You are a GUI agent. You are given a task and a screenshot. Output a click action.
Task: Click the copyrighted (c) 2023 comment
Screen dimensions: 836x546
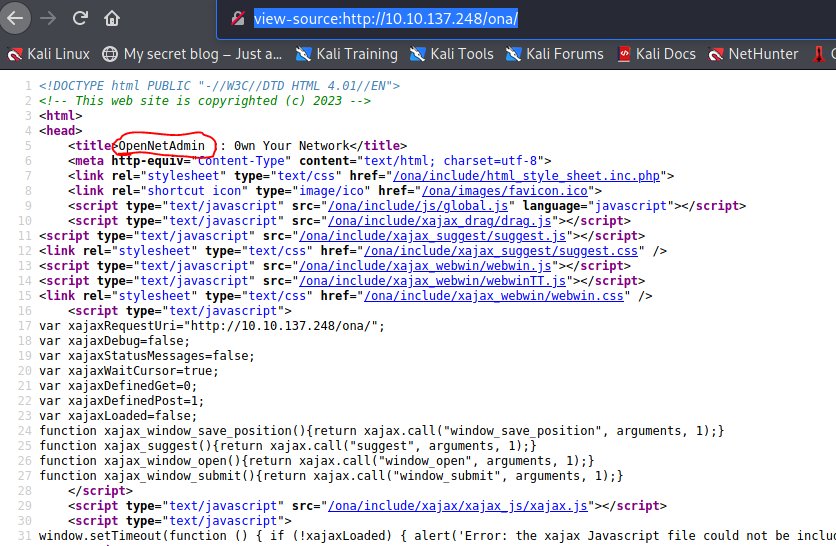point(205,101)
